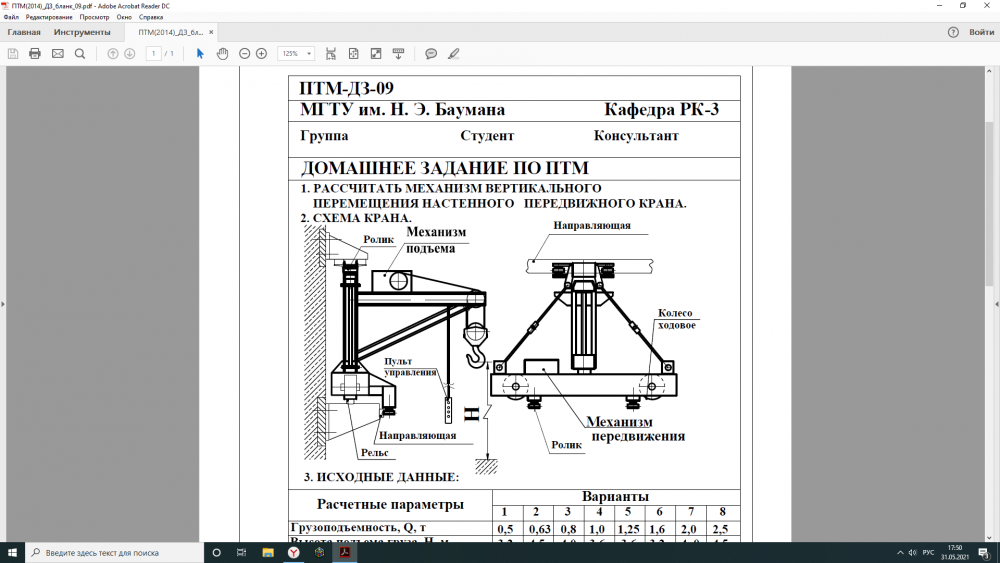
Task: Click the Help question mark icon
Action: click(x=953, y=32)
